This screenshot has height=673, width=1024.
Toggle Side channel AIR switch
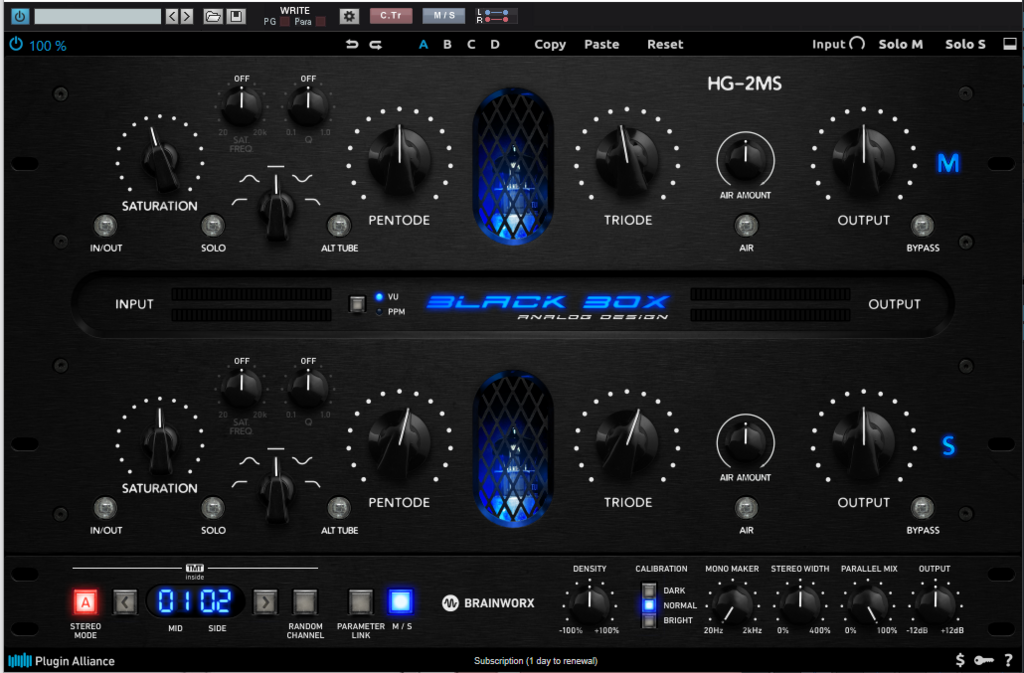point(746,508)
